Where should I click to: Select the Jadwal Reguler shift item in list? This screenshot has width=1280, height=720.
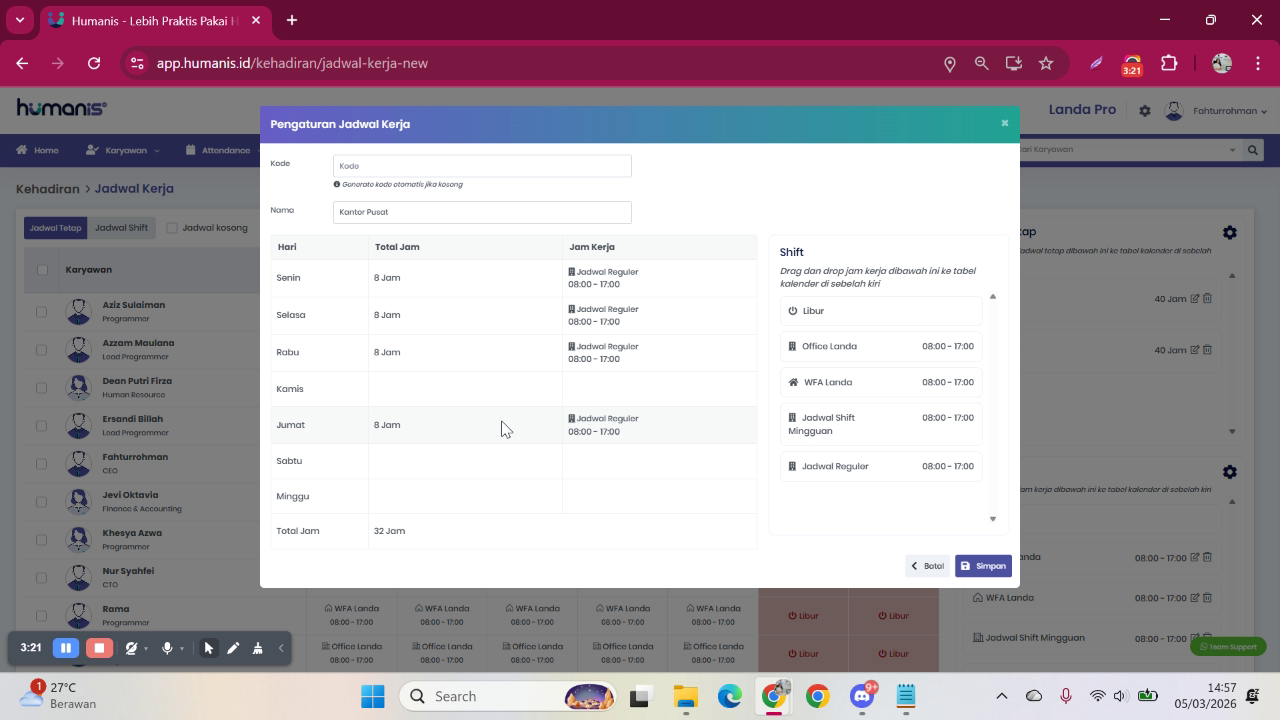(x=881, y=466)
